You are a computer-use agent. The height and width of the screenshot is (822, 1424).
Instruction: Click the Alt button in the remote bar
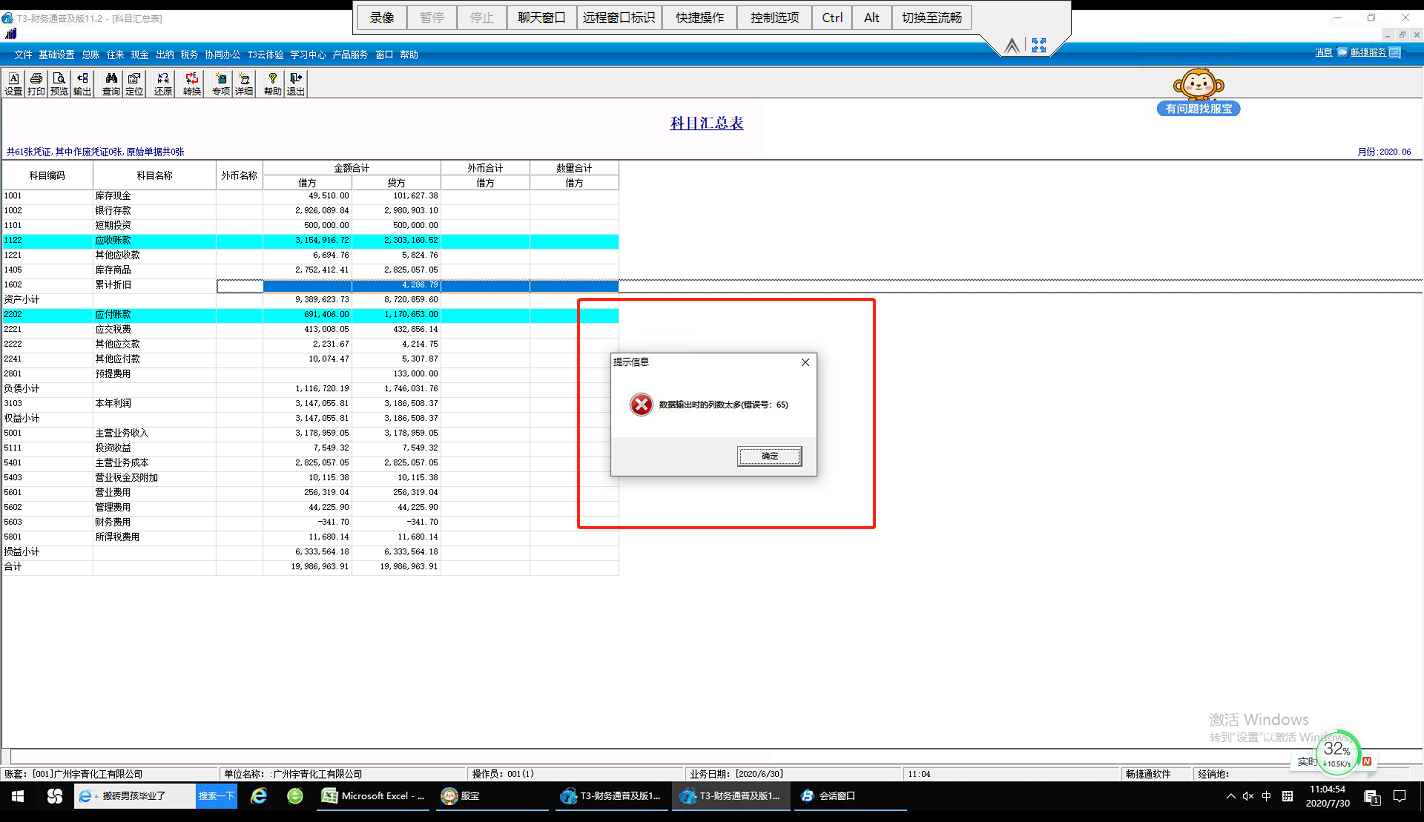(872, 17)
